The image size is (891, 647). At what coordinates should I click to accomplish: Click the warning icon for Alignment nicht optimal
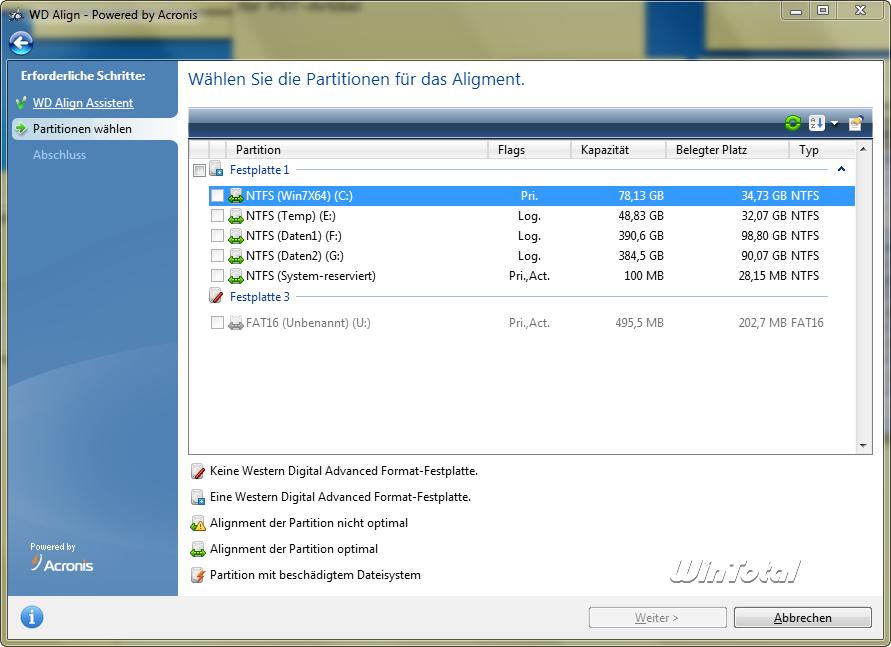point(198,523)
